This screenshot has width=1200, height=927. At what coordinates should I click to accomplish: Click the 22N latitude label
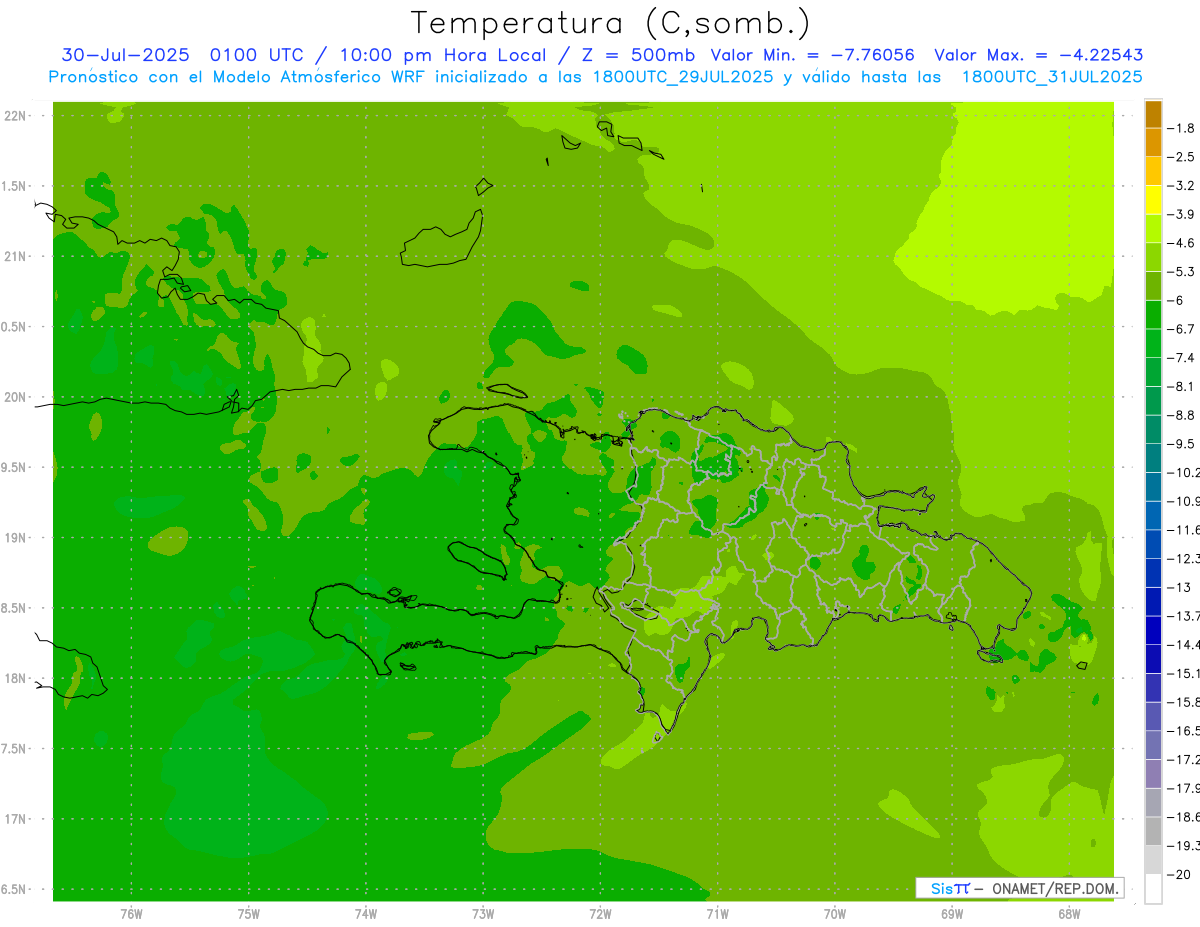16,115
